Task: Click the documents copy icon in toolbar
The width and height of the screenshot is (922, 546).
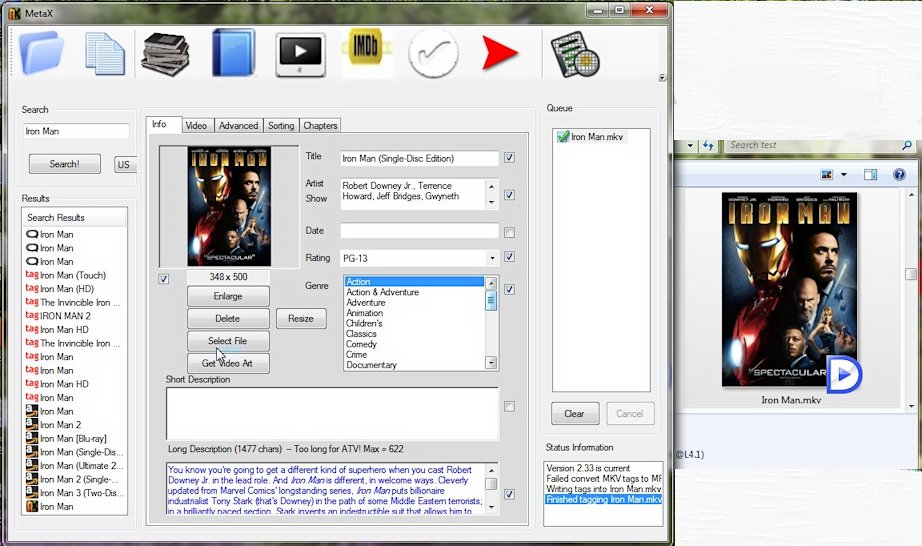Action: click(105, 54)
